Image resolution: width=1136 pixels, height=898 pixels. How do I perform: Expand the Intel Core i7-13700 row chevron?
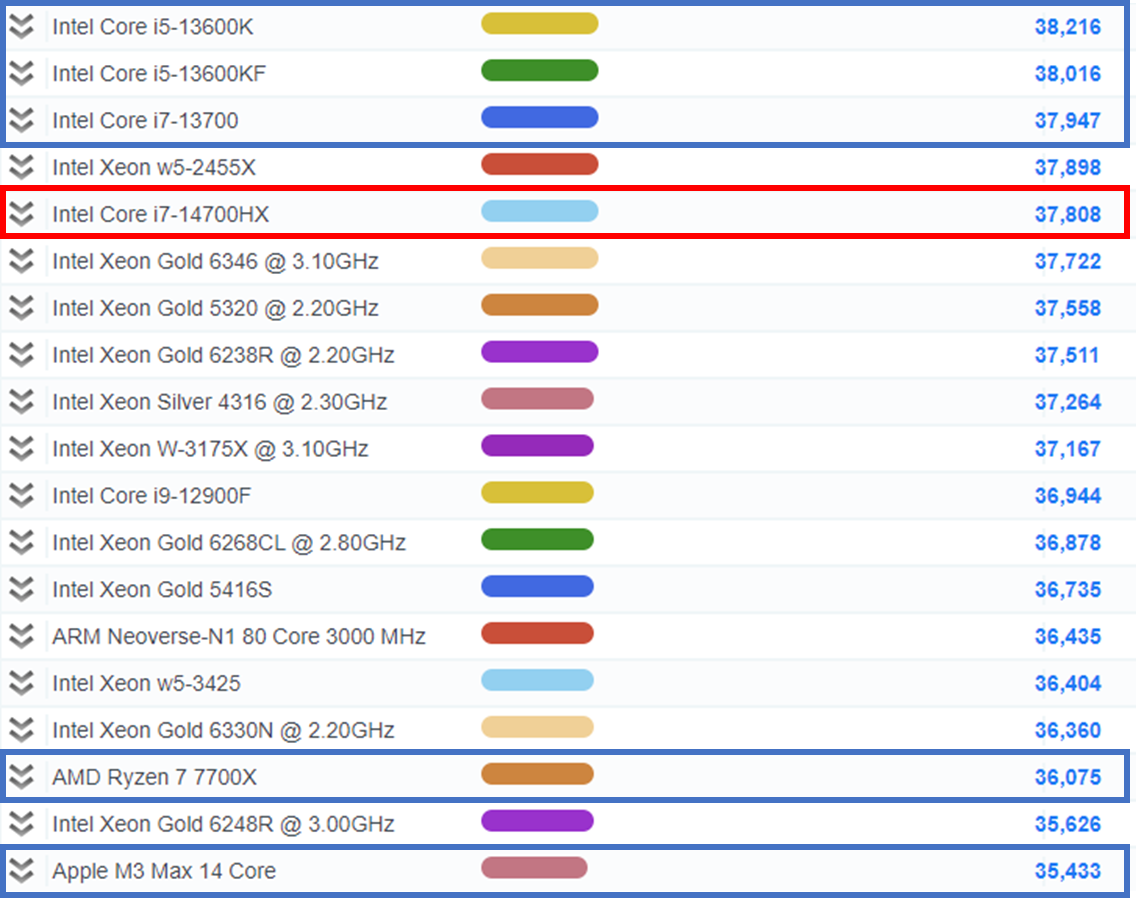[x=22, y=120]
